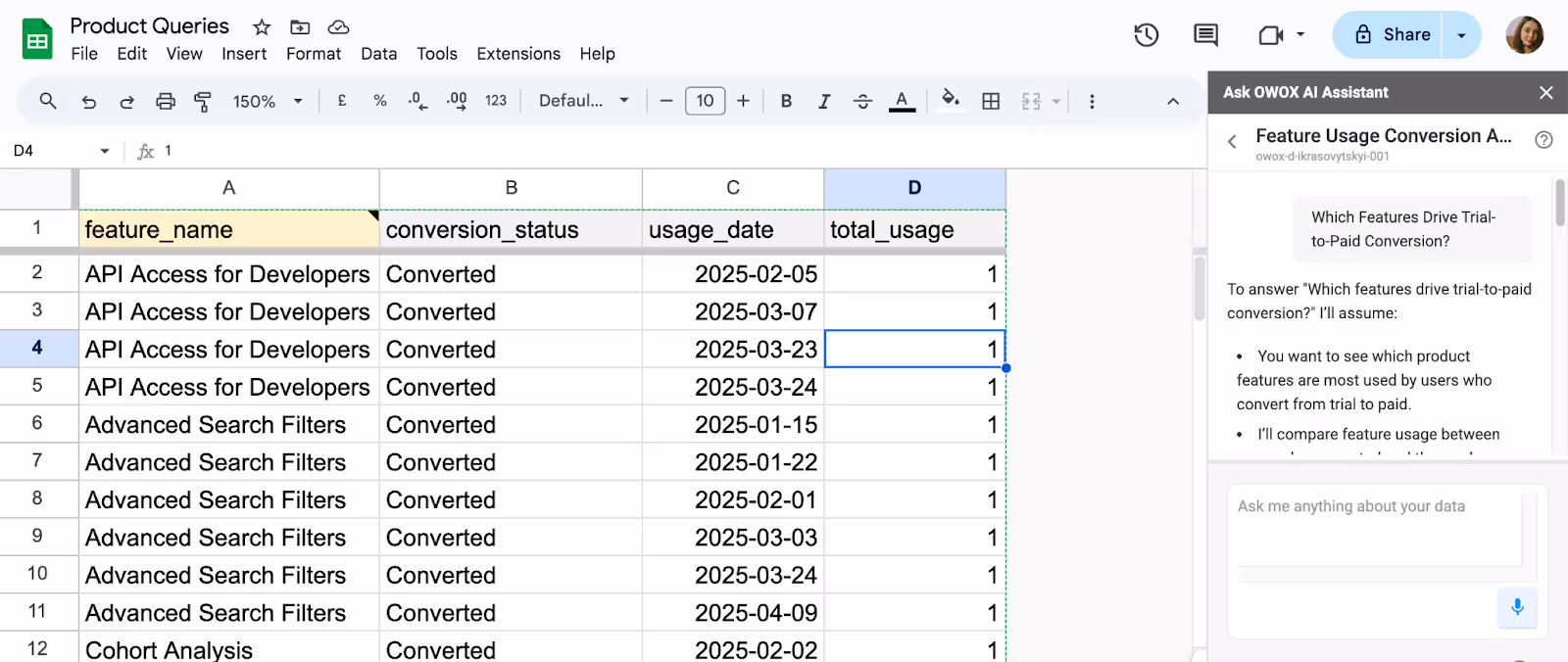
Task: Open the Name box dropdown arrow
Action: click(104, 151)
